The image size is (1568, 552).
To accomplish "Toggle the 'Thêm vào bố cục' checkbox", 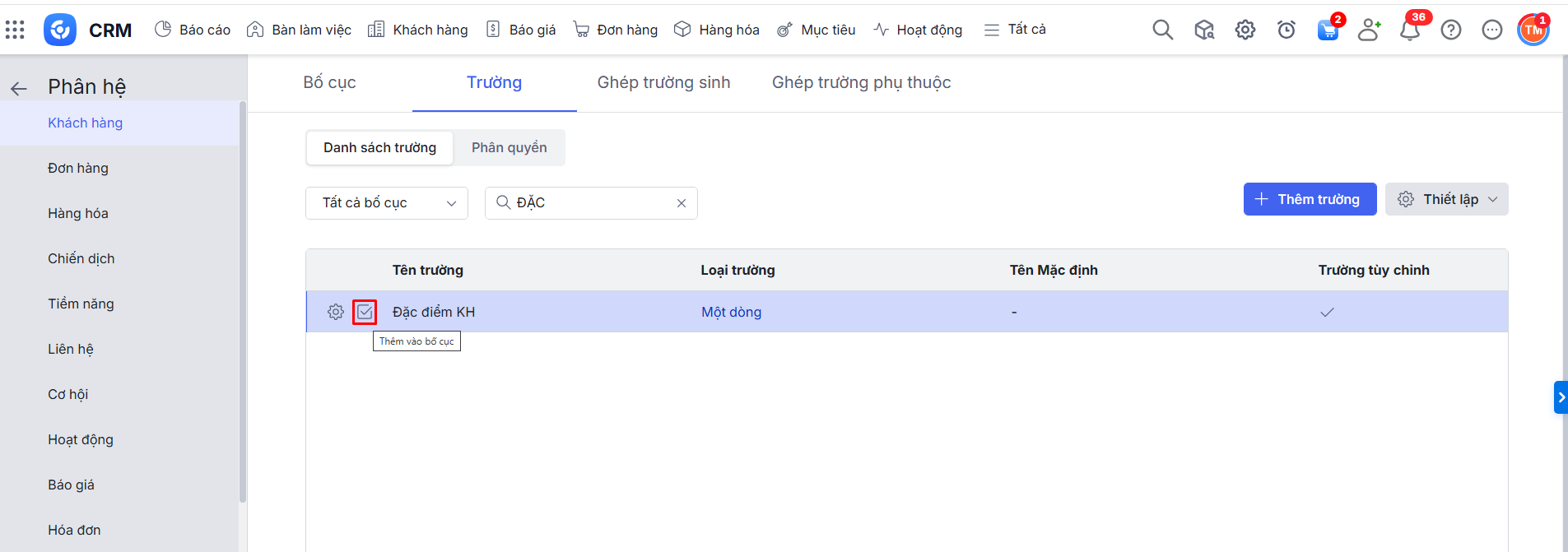I will coord(365,312).
